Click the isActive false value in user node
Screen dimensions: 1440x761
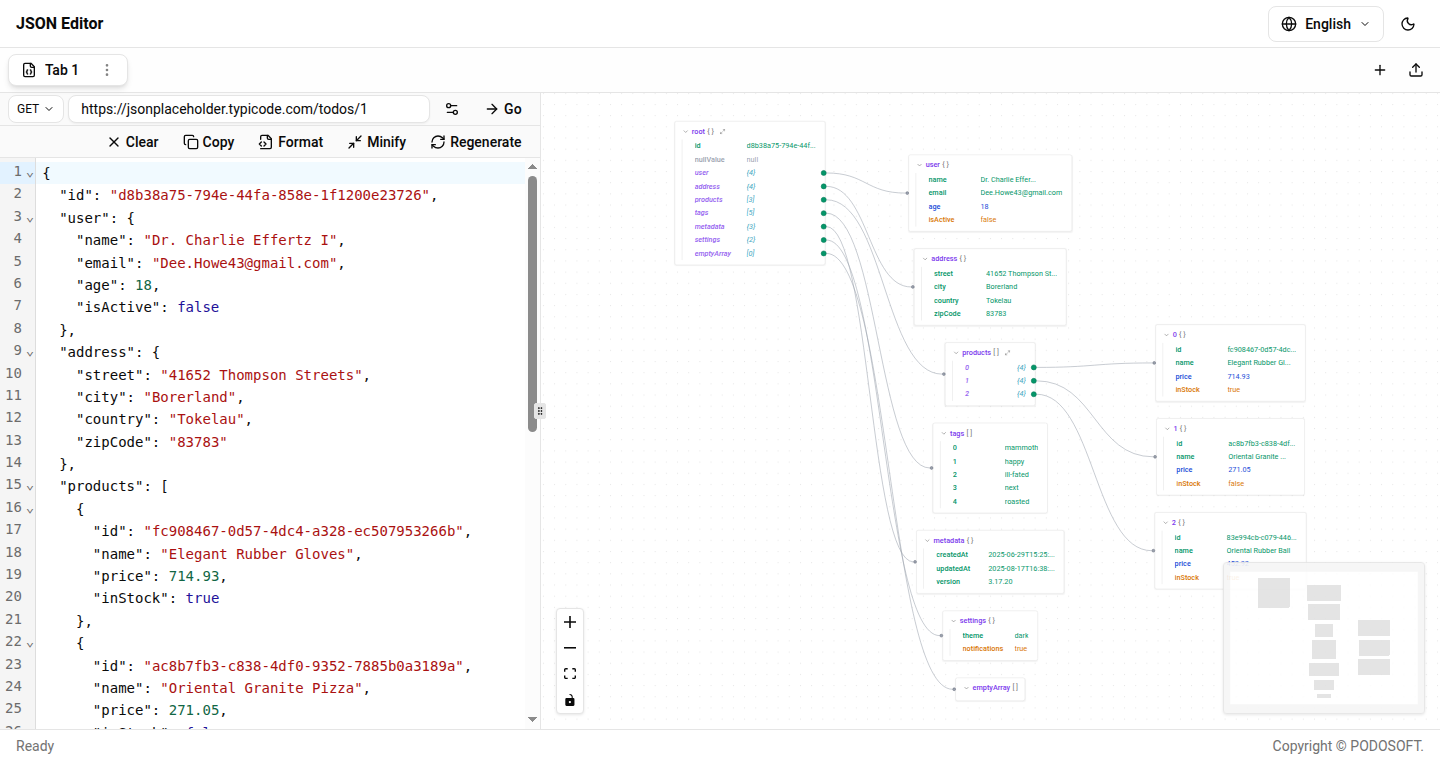(x=988, y=219)
